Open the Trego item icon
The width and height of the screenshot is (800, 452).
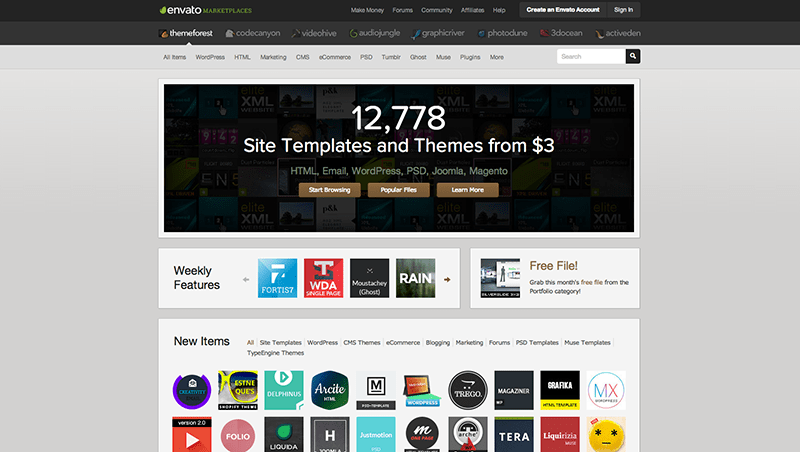pos(468,390)
